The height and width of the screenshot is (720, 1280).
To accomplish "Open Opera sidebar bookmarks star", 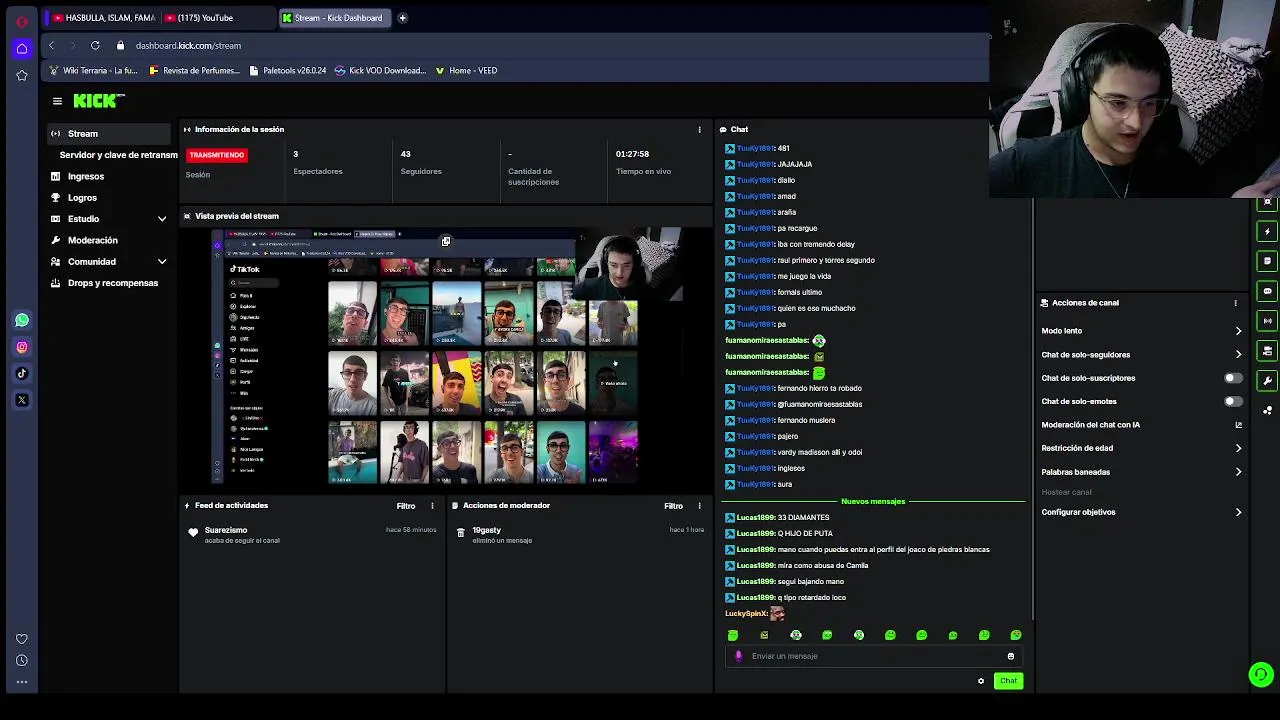I will coord(22,75).
